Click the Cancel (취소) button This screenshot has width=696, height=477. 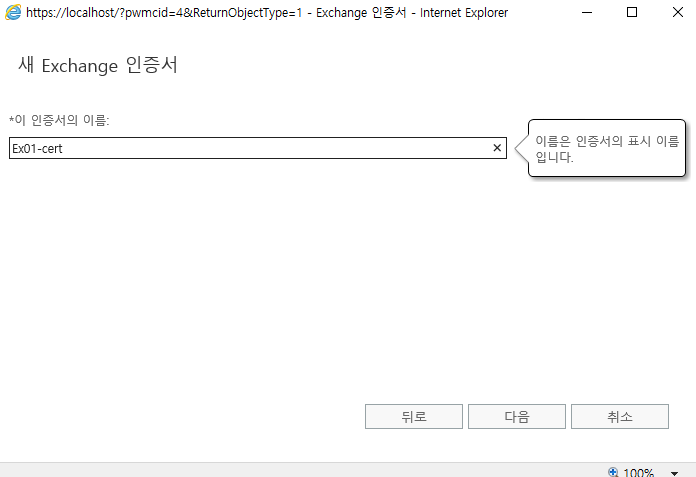[620, 416]
